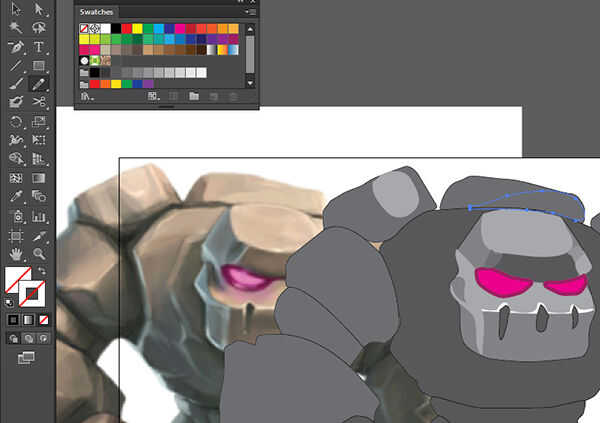
Task: Click the Swatches panel scrollbar thumb
Action: 250,54
